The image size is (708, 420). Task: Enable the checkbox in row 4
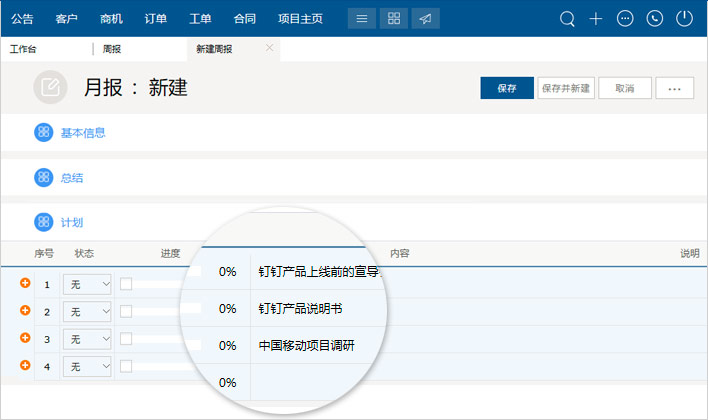pyautogui.click(x=126, y=367)
